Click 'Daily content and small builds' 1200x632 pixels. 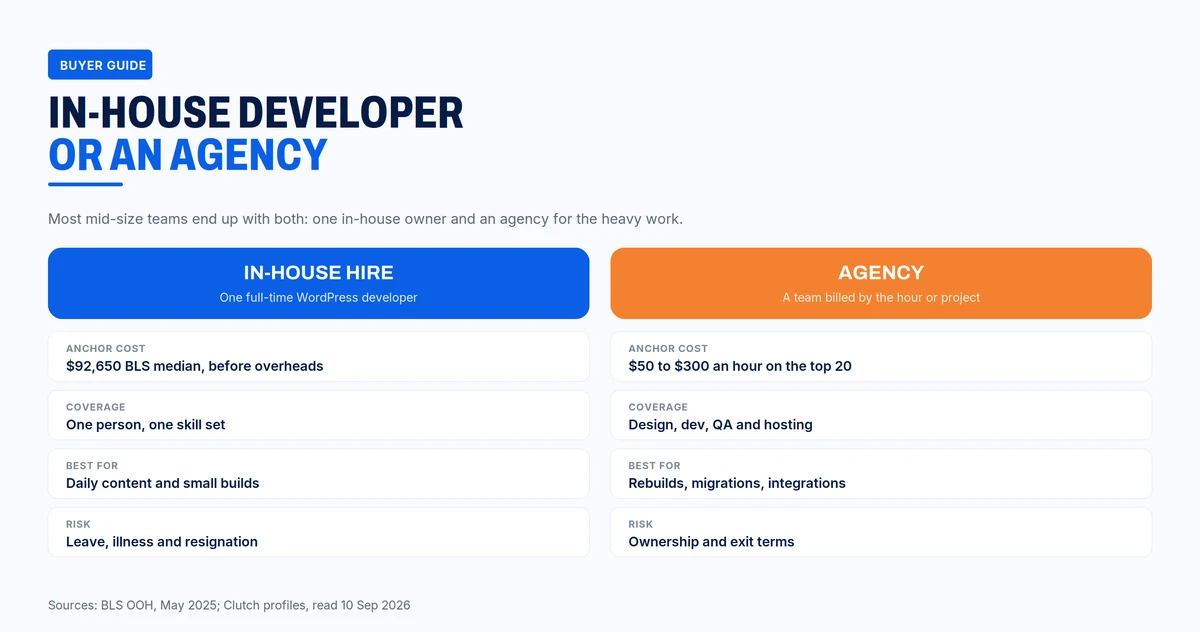[163, 483]
